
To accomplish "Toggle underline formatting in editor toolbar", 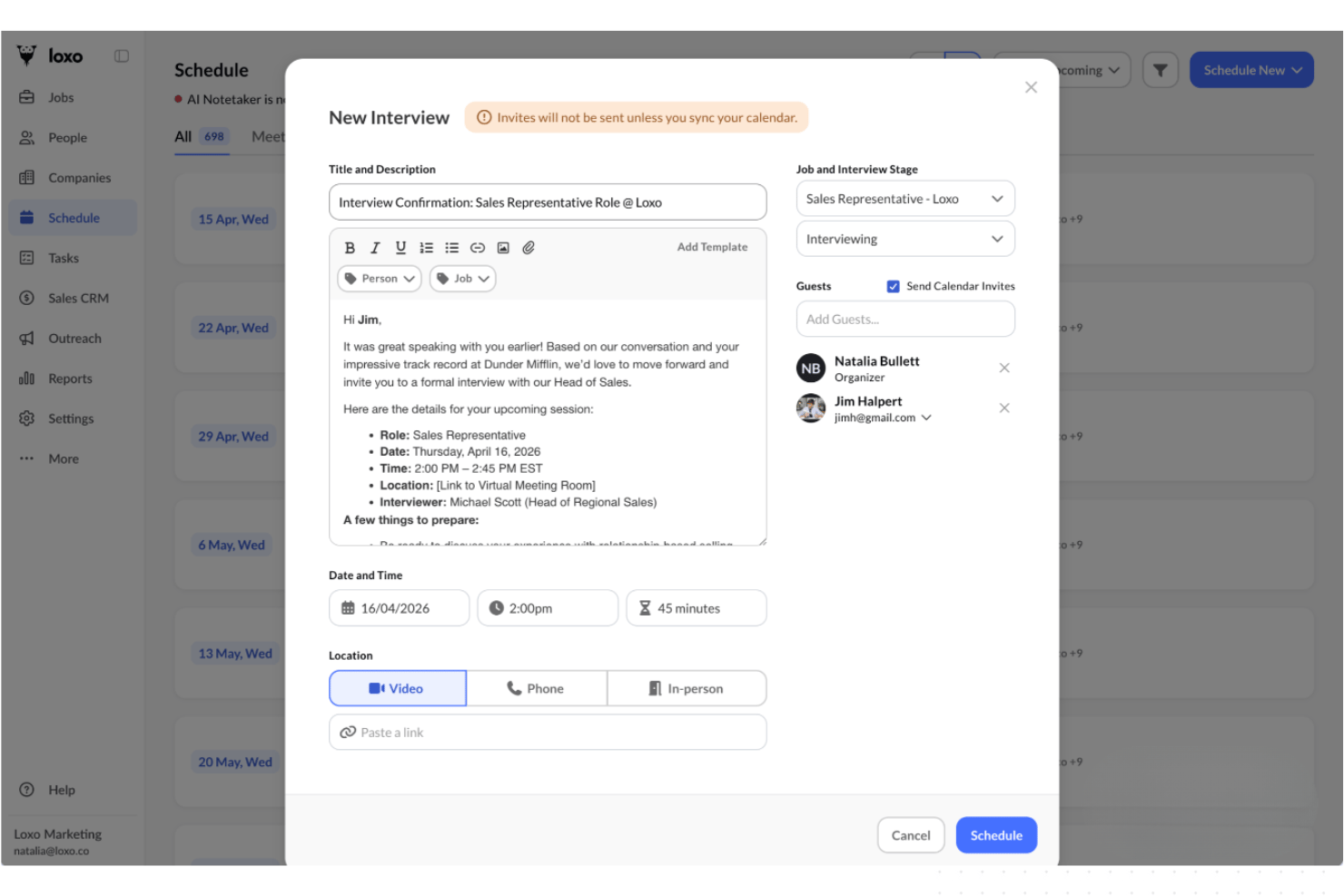I will point(400,247).
